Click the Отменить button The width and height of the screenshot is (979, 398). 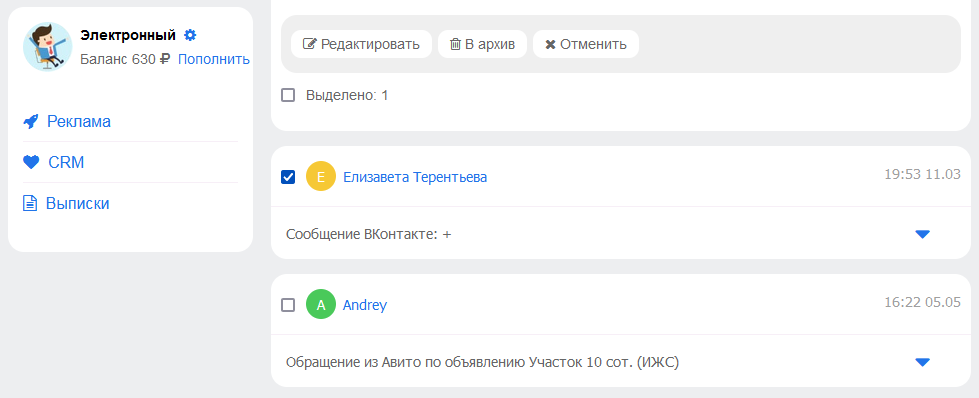click(x=586, y=44)
